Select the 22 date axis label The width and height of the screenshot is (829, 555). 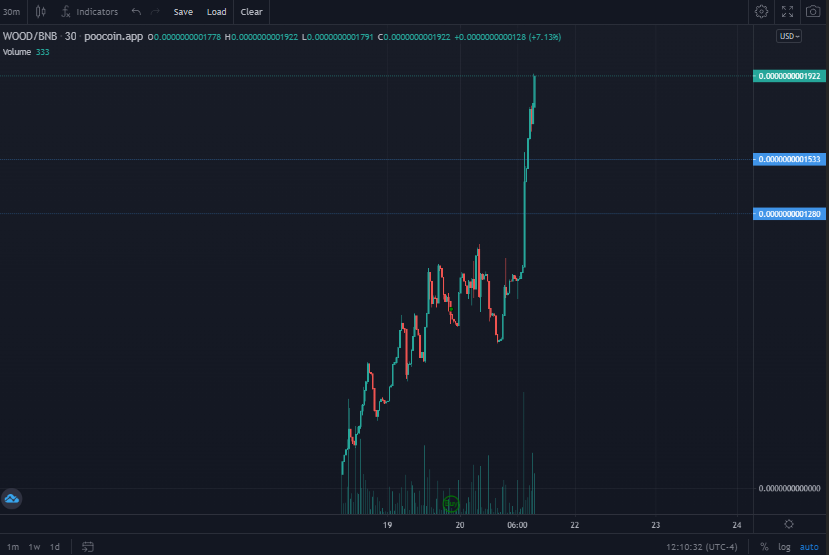[x=575, y=525]
